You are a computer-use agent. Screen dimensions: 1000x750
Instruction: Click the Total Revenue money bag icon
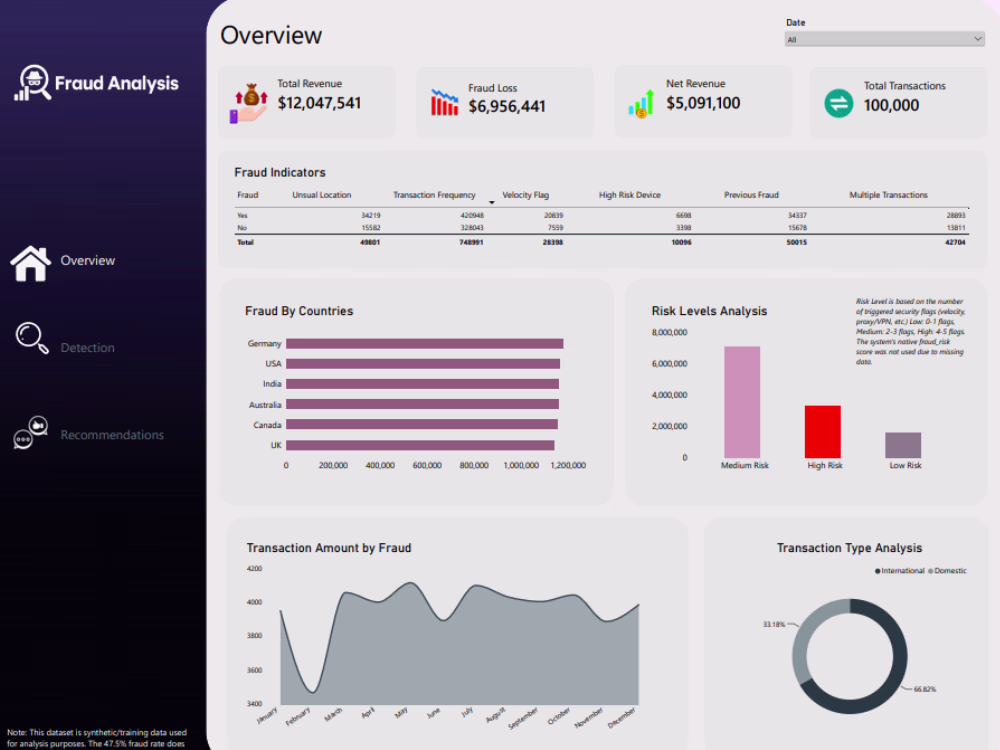(249, 103)
